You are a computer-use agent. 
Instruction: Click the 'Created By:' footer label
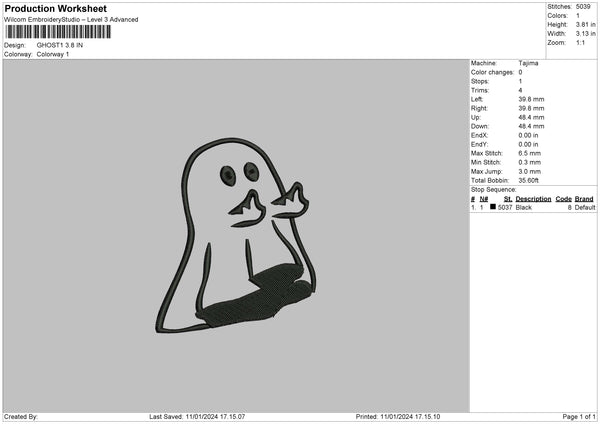(x=21, y=417)
